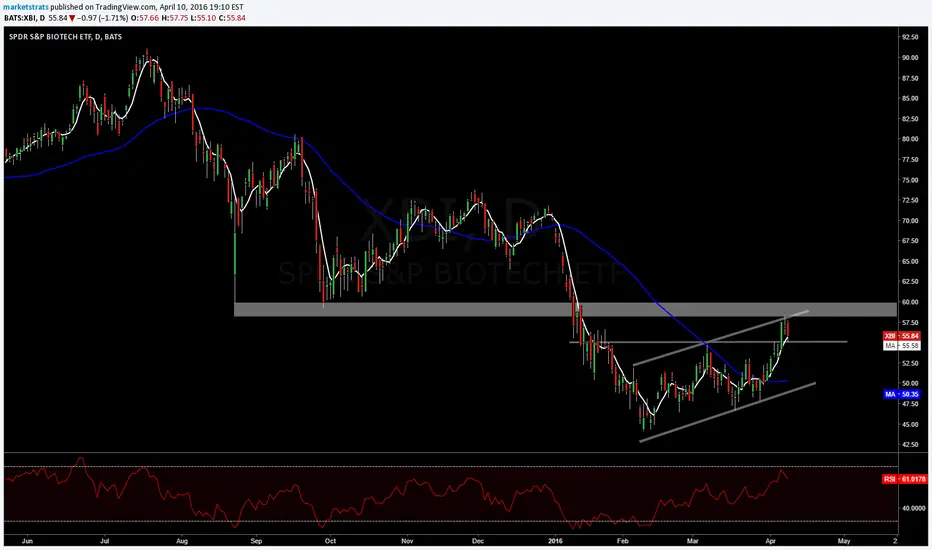932x550 pixels.
Task: Select the high value H:57.75
Action: (174, 18)
